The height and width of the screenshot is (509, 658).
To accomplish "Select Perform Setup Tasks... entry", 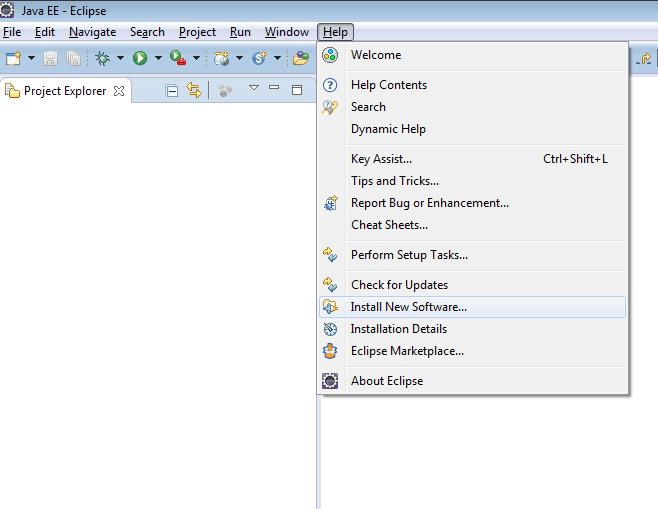I will click(x=473, y=255).
